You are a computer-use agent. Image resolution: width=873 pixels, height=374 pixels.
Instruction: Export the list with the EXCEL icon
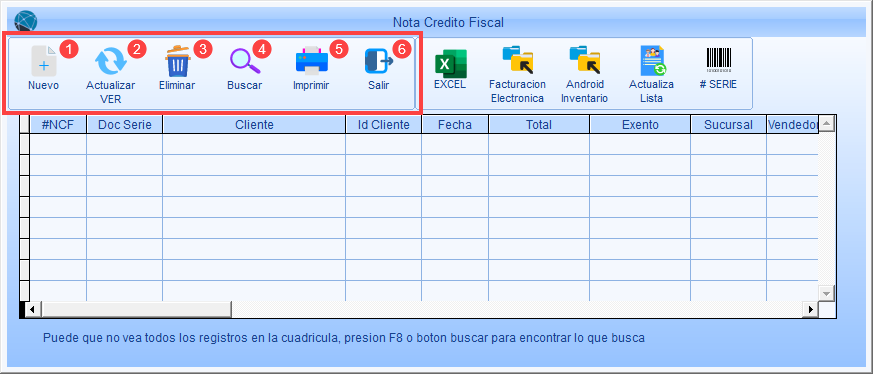click(450, 63)
